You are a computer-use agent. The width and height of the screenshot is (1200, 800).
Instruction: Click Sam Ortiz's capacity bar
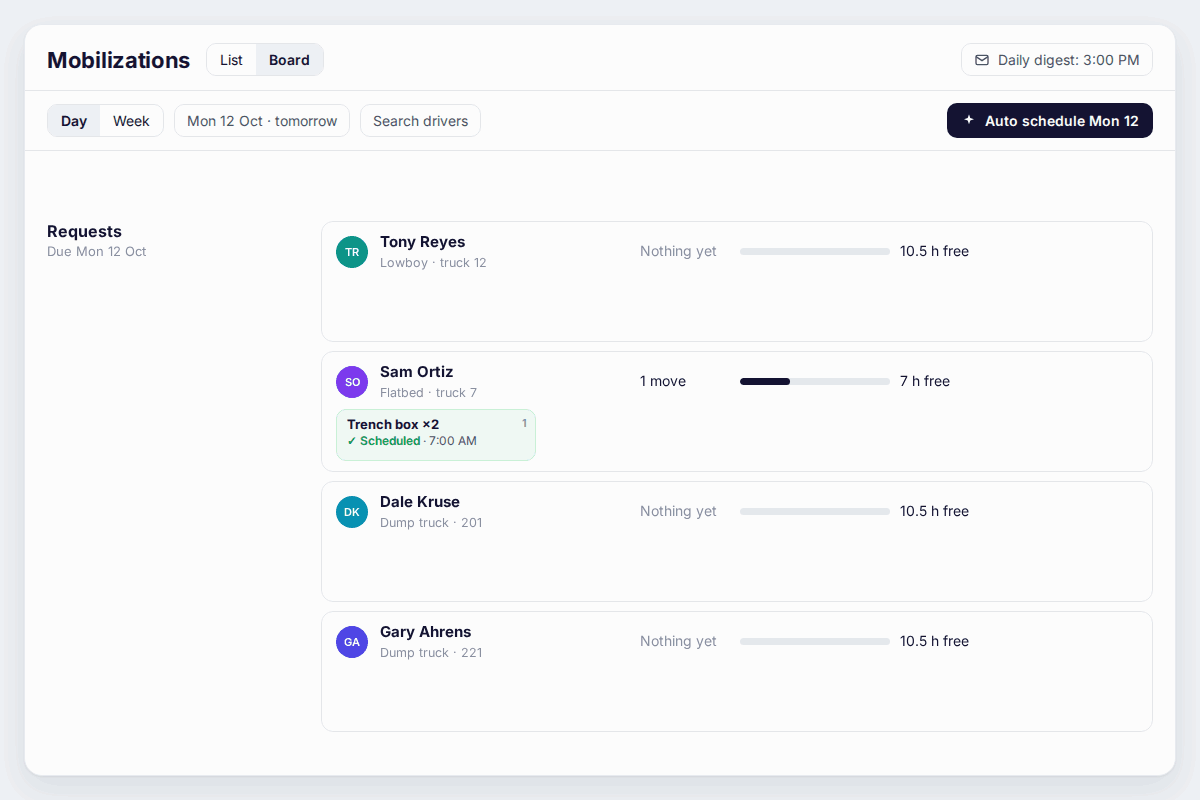coord(815,381)
